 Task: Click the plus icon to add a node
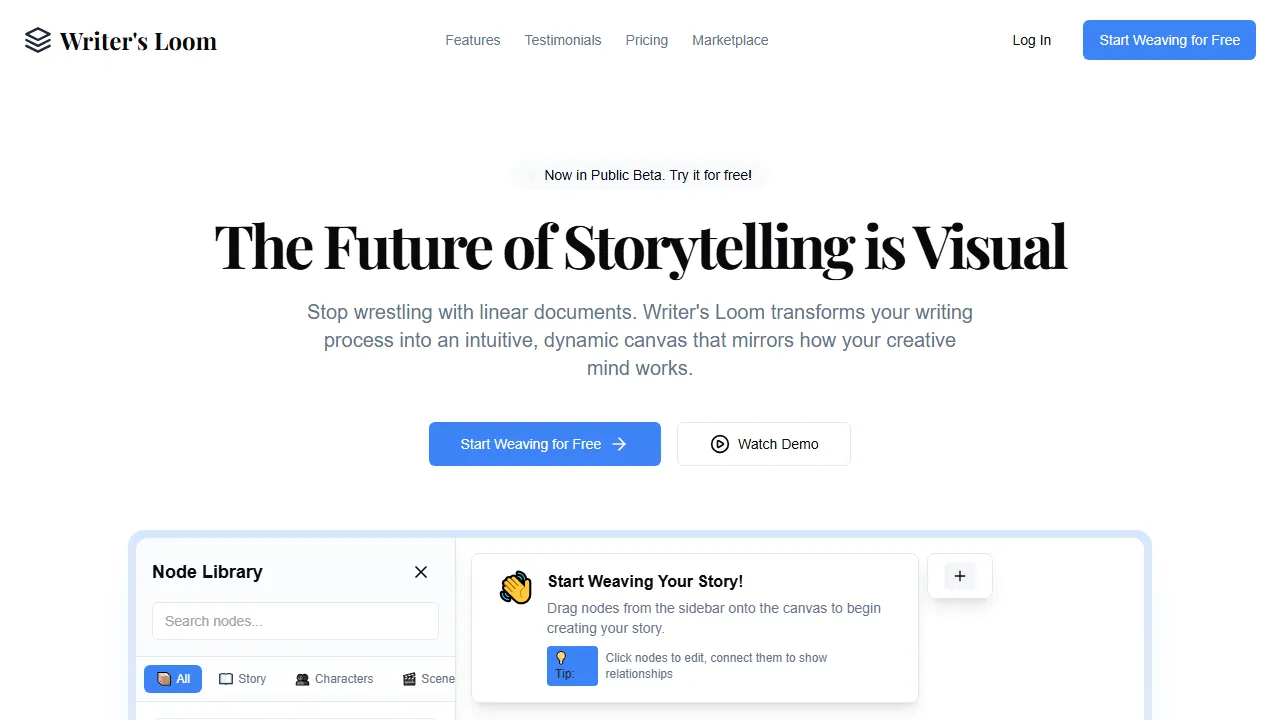click(x=959, y=576)
